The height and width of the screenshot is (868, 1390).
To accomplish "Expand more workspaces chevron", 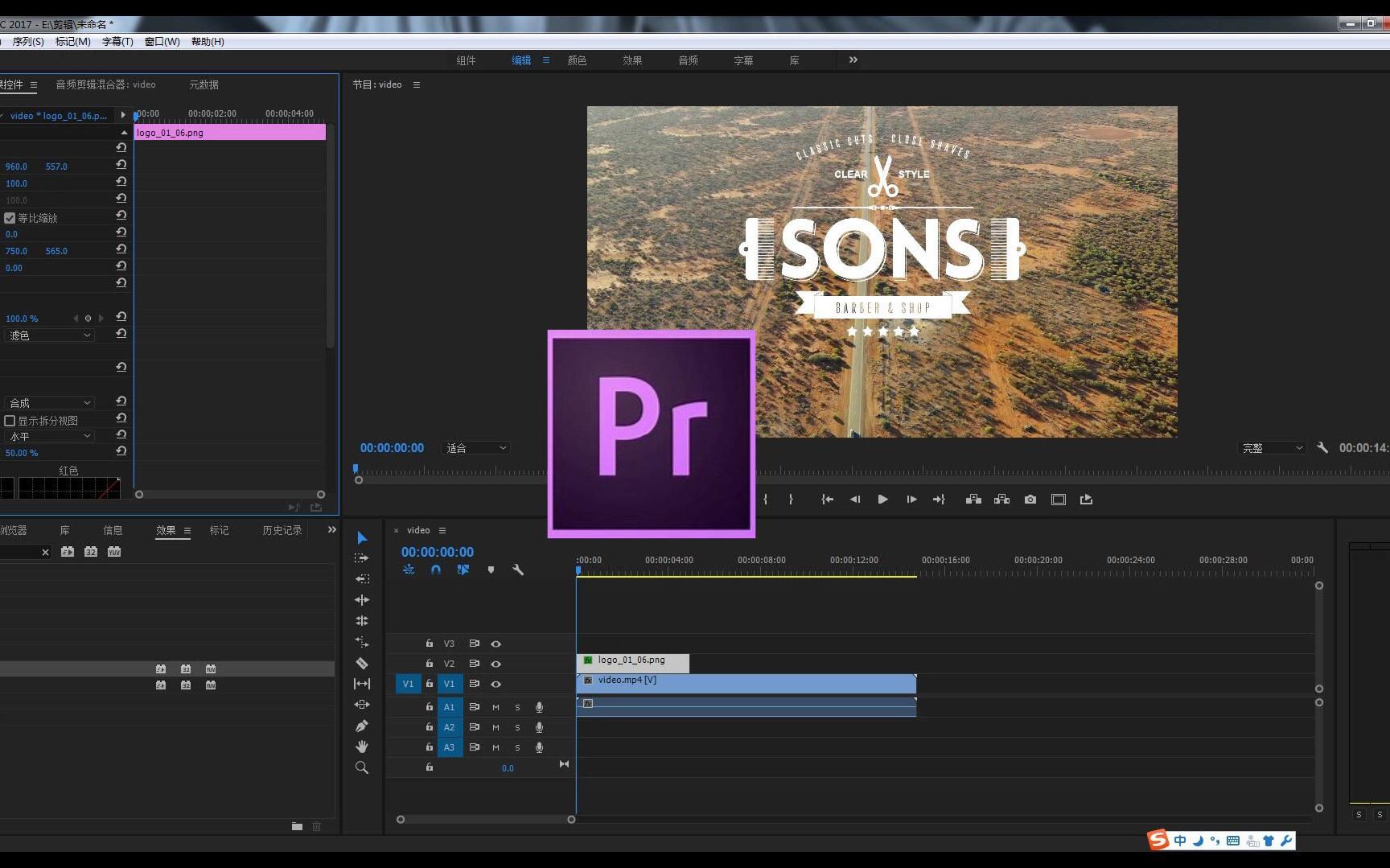I will pyautogui.click(x=853, y=60).
